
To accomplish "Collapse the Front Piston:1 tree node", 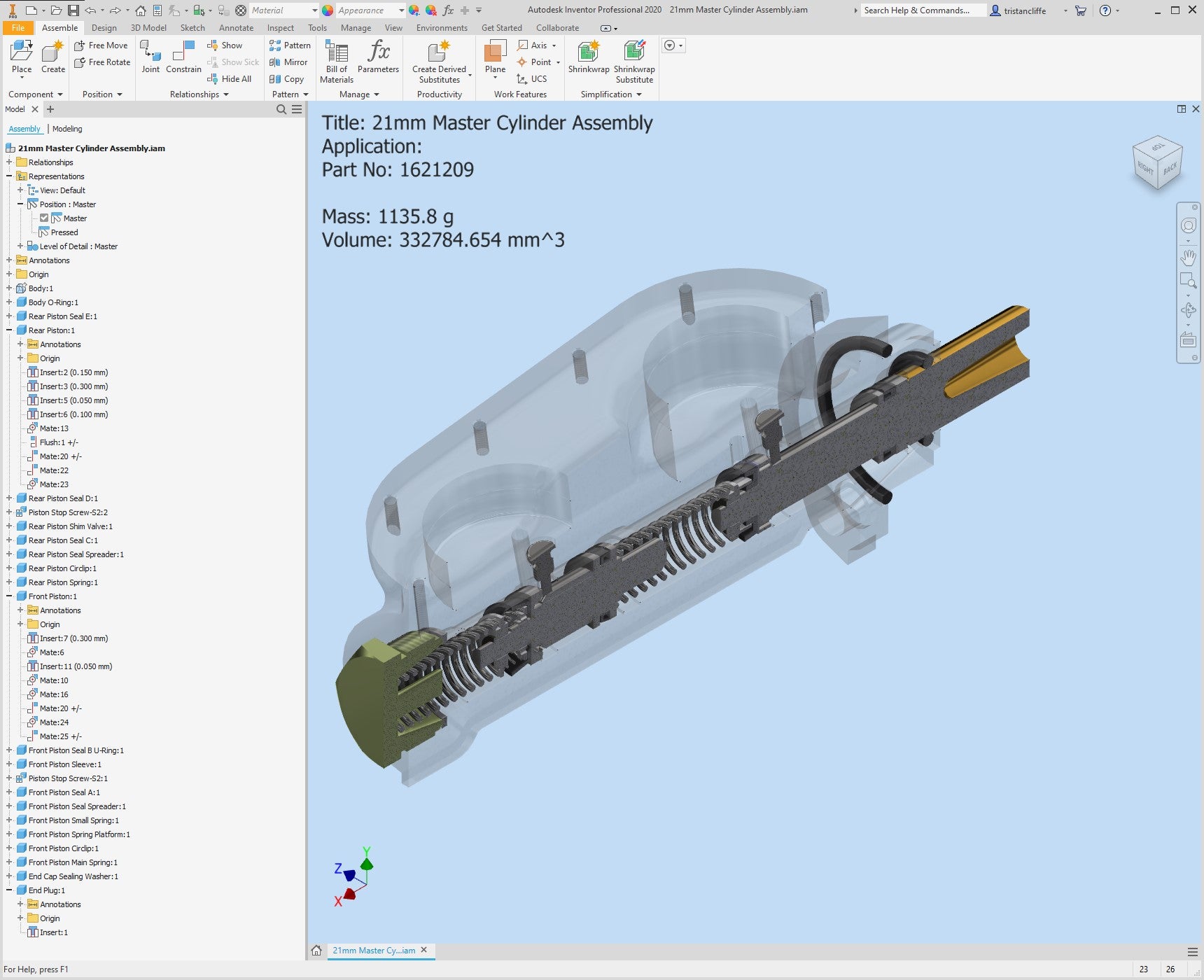I will point(8,596).
